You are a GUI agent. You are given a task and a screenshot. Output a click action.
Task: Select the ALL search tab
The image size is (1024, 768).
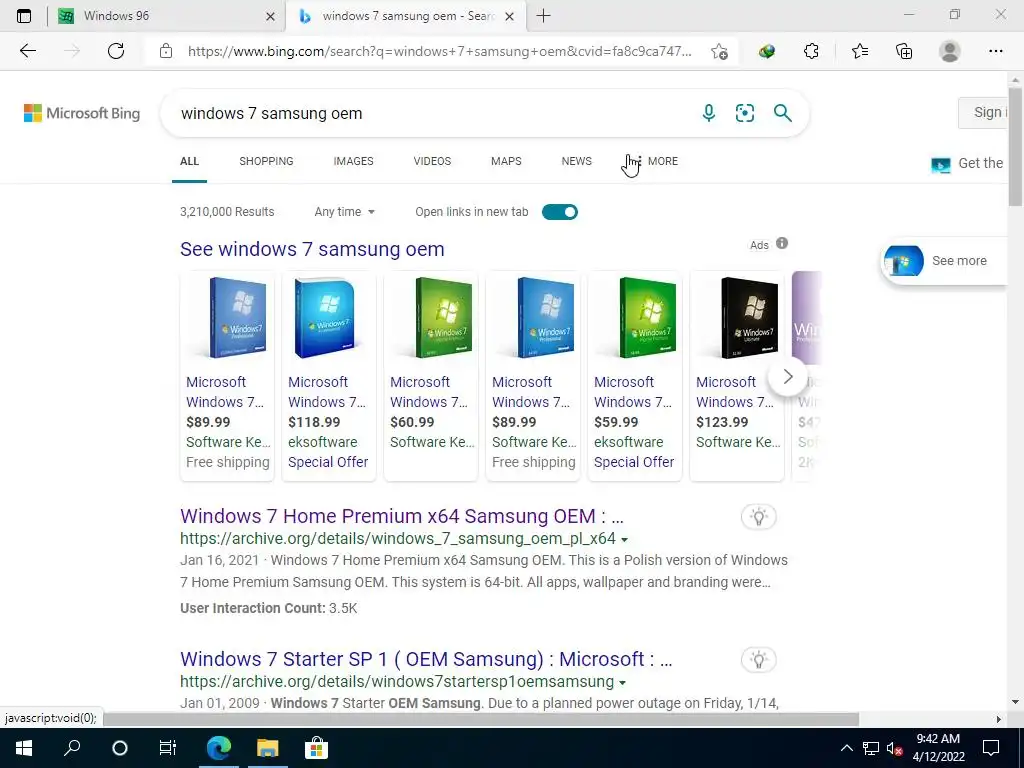[x=189, y=161]
